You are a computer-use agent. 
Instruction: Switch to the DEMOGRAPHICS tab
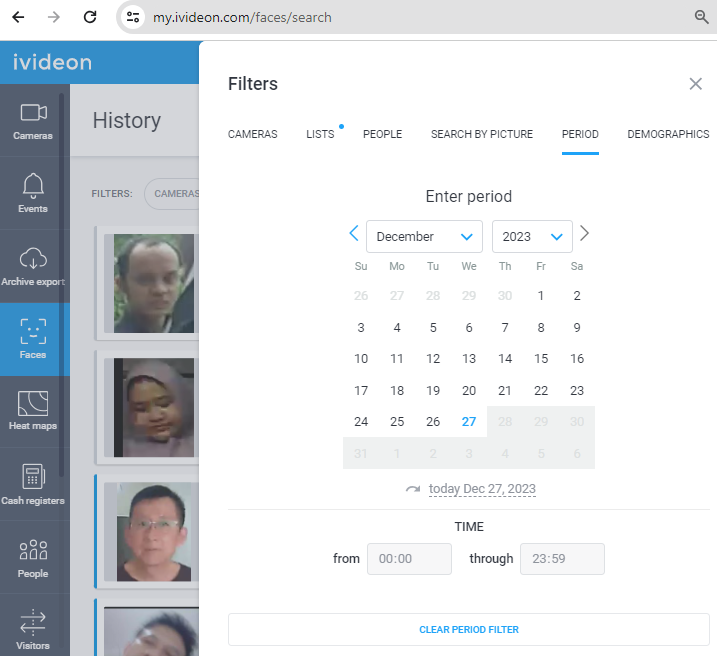pos(668,134)
